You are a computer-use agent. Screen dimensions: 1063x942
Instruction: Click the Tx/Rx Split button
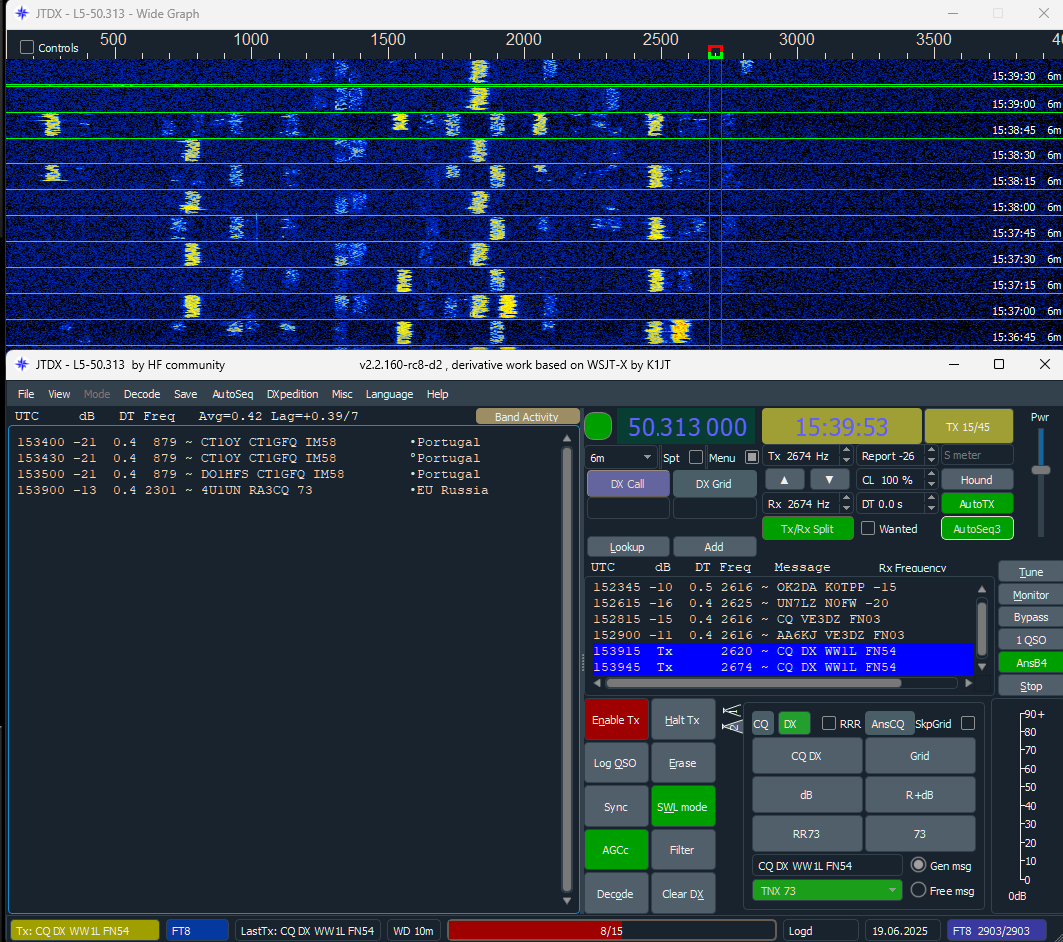click(807, 529)
